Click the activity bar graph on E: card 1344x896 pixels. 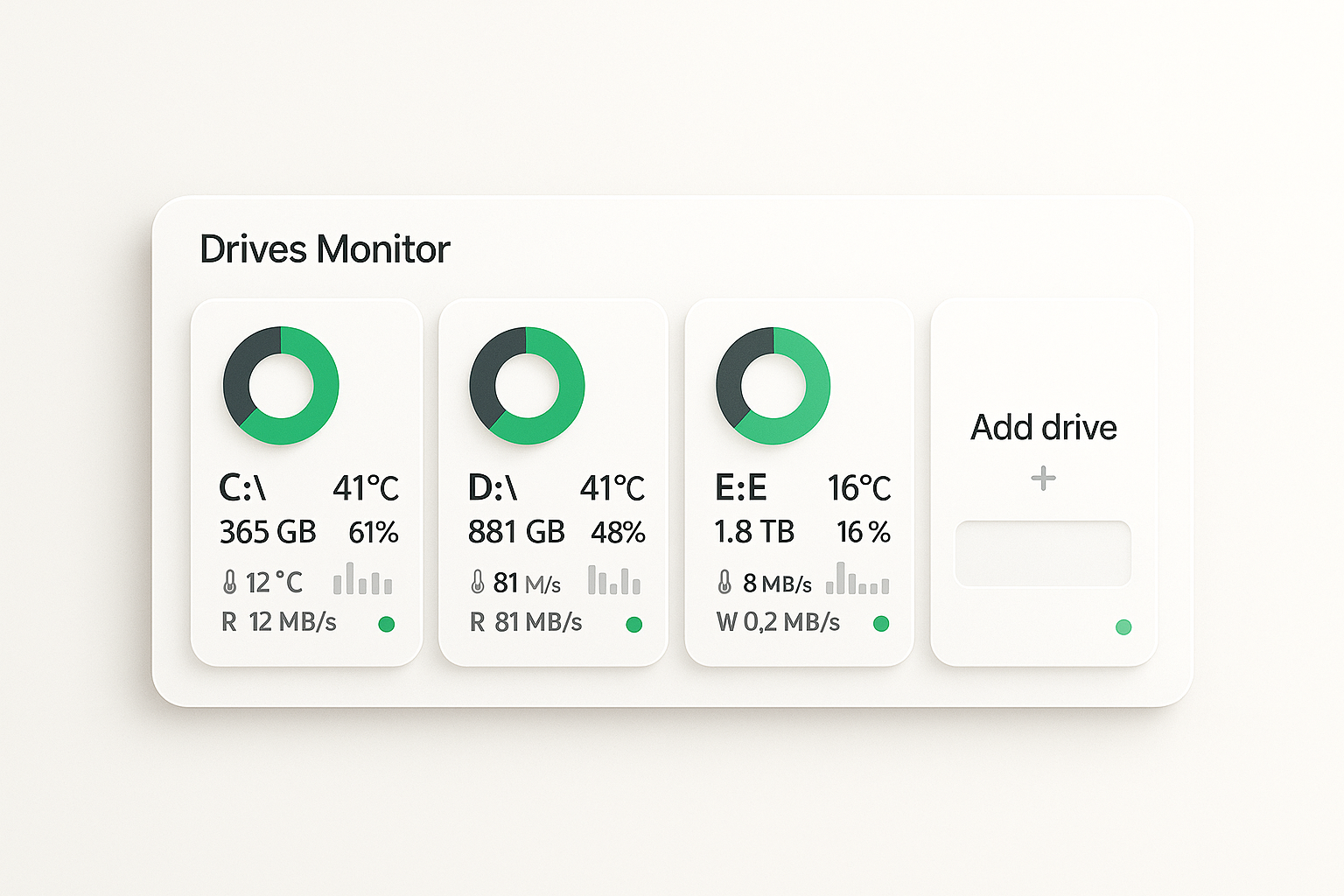(857, 579)
